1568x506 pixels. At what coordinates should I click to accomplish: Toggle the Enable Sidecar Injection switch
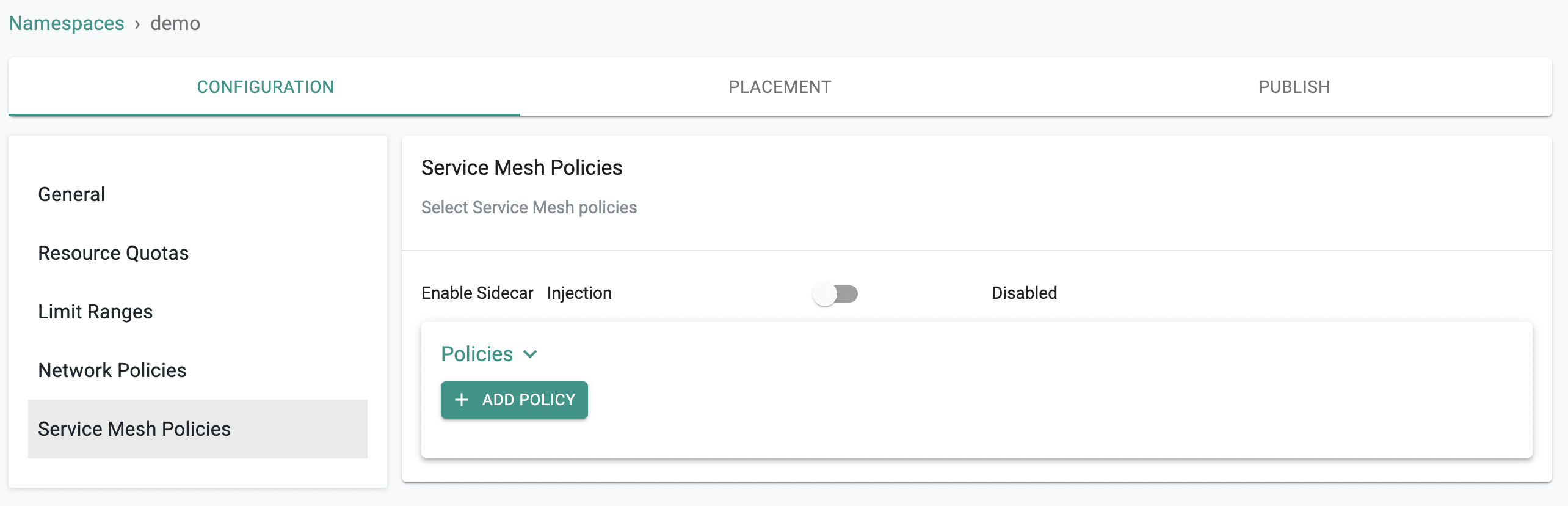coord(835,294)
